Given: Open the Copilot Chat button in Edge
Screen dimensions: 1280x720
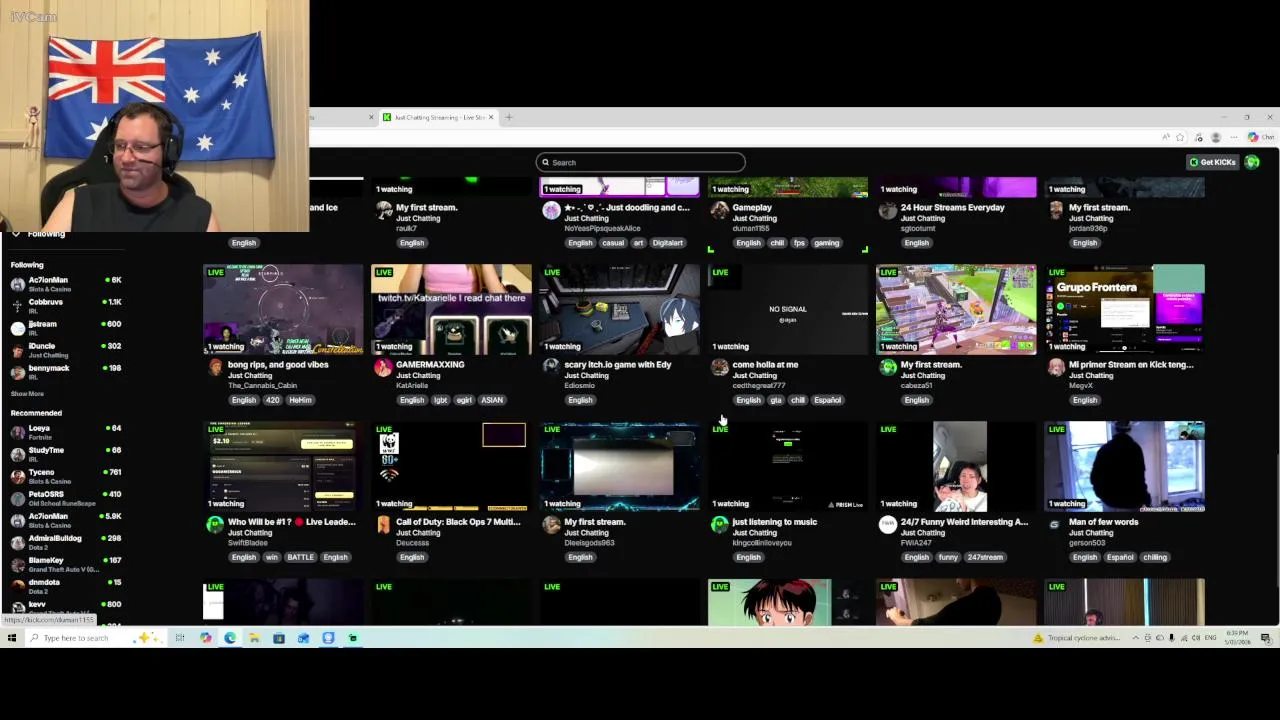Looking at the screenshot, I should pos(1260,137).
